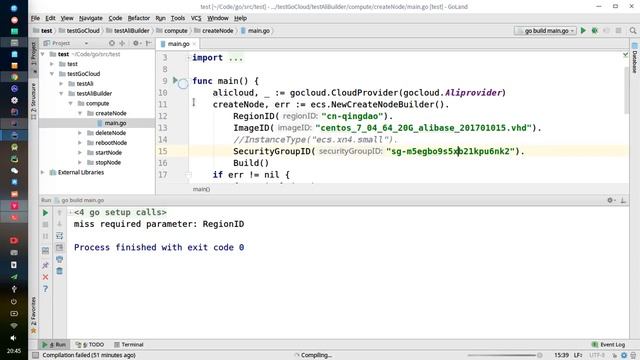Open go build main.go configuration dropdown
640x360 pixels.
[x=545, y=31]
